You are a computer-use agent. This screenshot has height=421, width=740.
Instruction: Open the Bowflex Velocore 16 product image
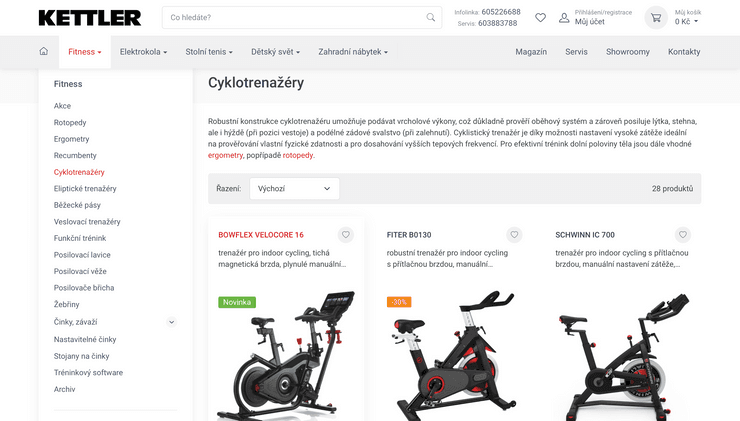point(285,355)
